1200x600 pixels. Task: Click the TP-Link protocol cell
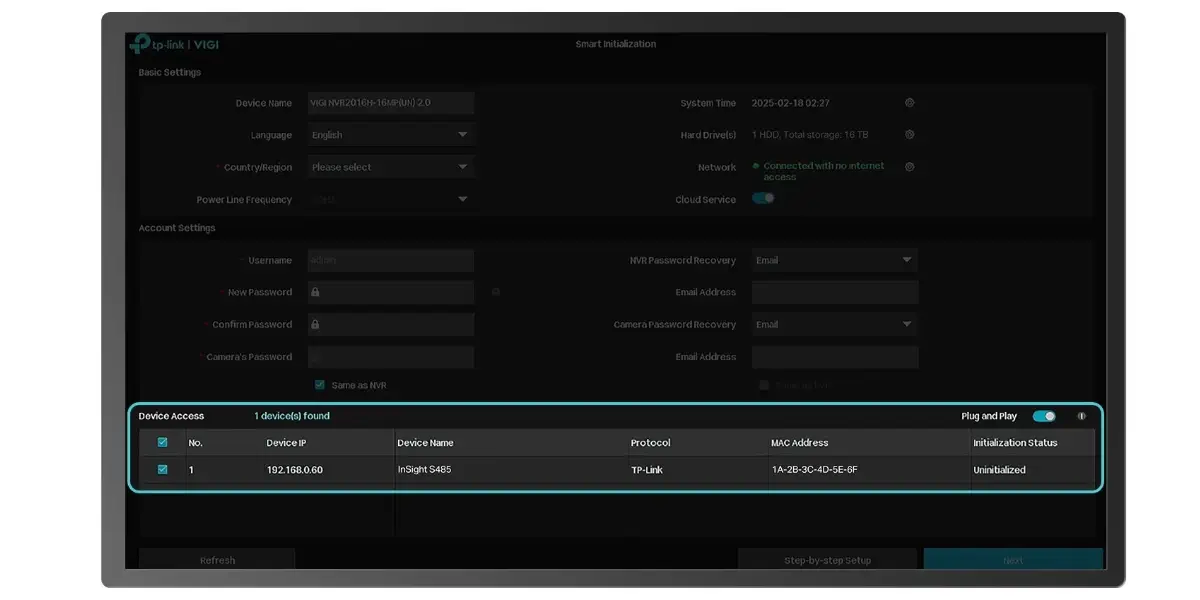click(x=648, y=470)
